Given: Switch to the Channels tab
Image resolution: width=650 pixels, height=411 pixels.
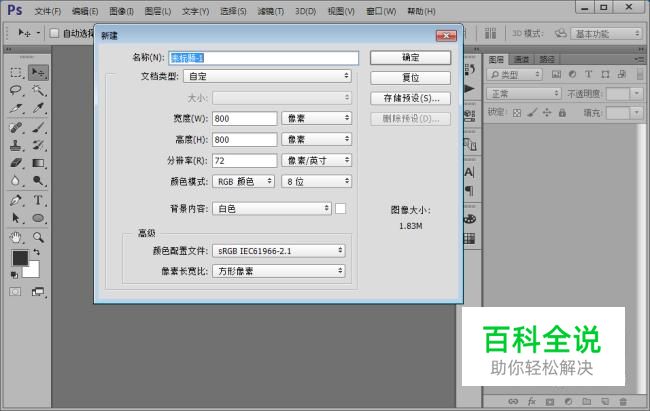Looking at the screenshot, I should (521, 60).
